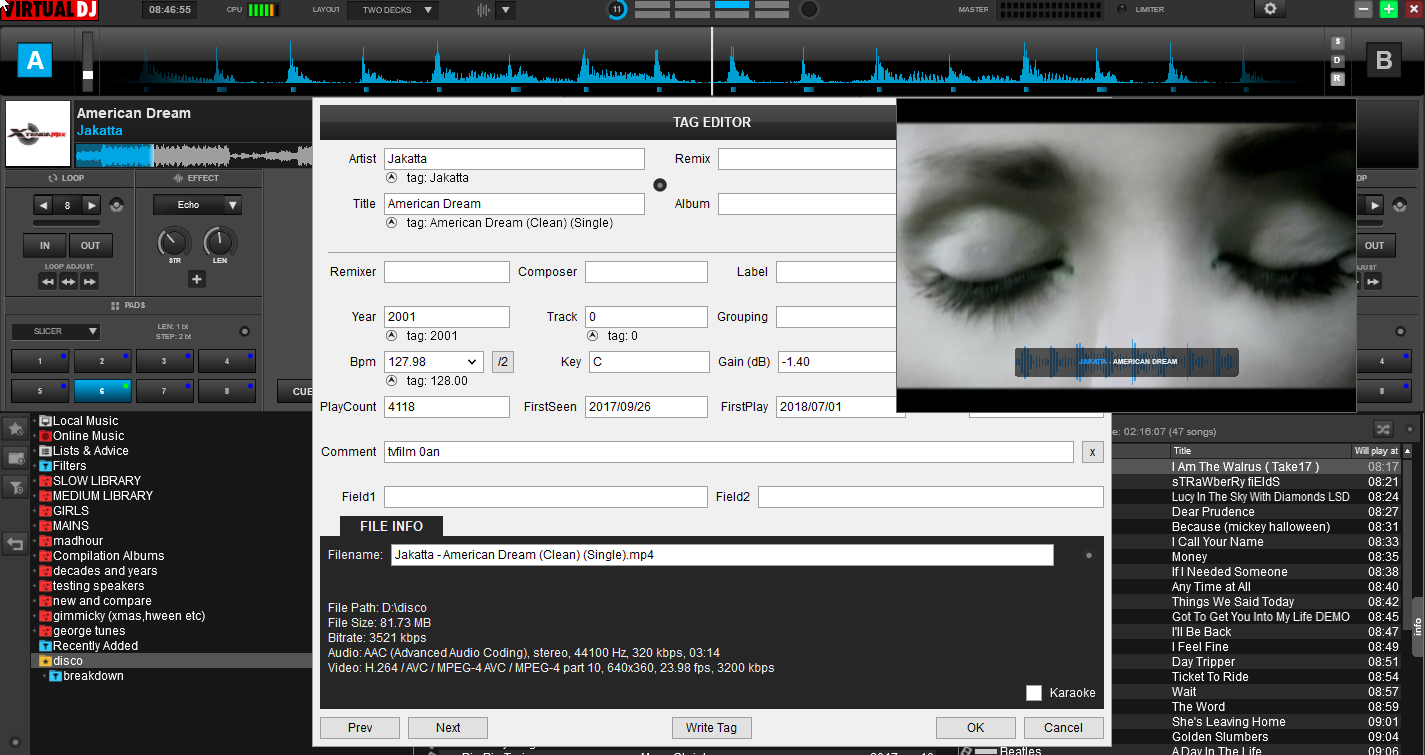Open the vertical info tab at right edge
This screenshot has width=1425, height=755.
[x=1418, y=627]
